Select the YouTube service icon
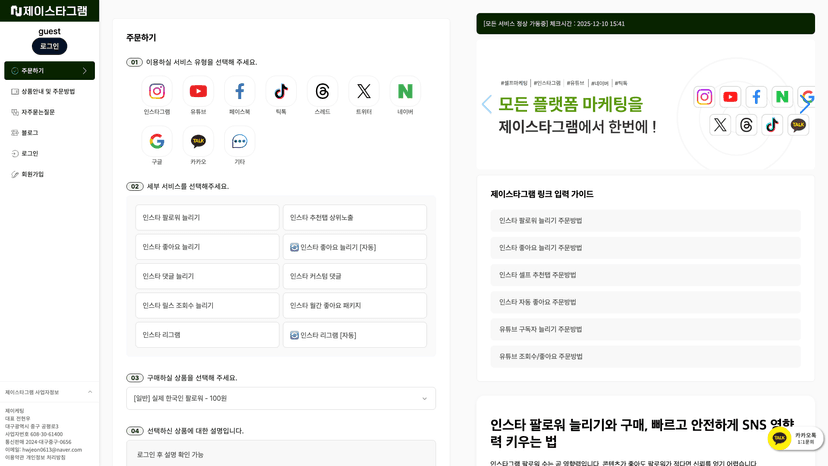828x466 pixels. pyautogui.click(x=198, y=91)
